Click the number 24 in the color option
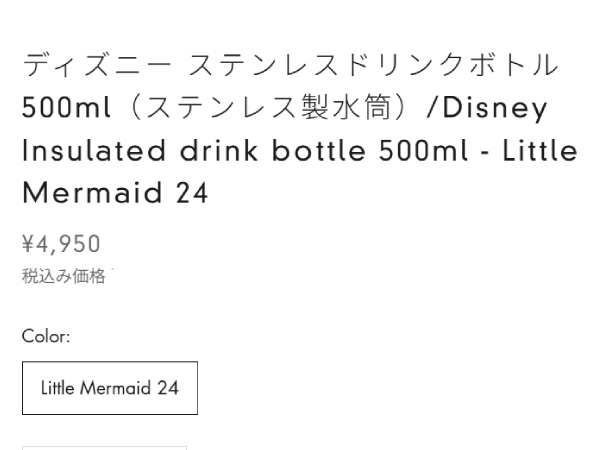This screenshot has height=450, width=600. pos(167,388)
